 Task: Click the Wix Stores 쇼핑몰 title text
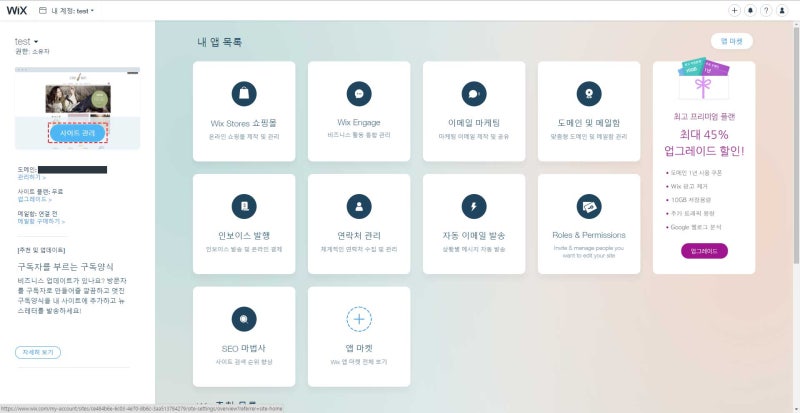tap(244, 124)
